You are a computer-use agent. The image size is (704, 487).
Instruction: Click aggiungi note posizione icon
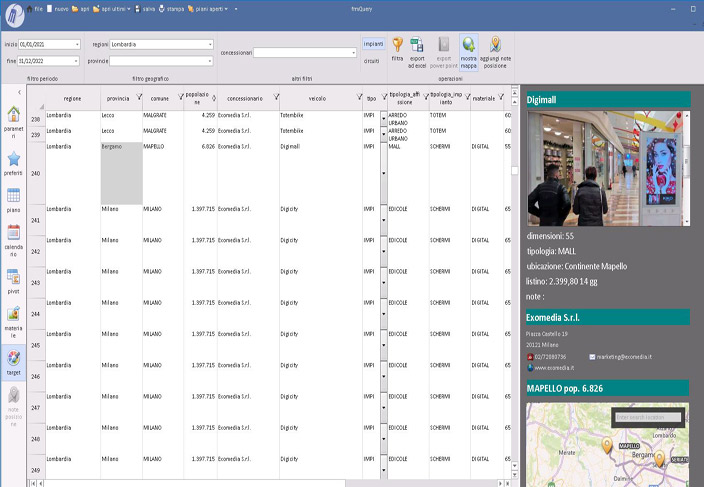click(495, 45)
